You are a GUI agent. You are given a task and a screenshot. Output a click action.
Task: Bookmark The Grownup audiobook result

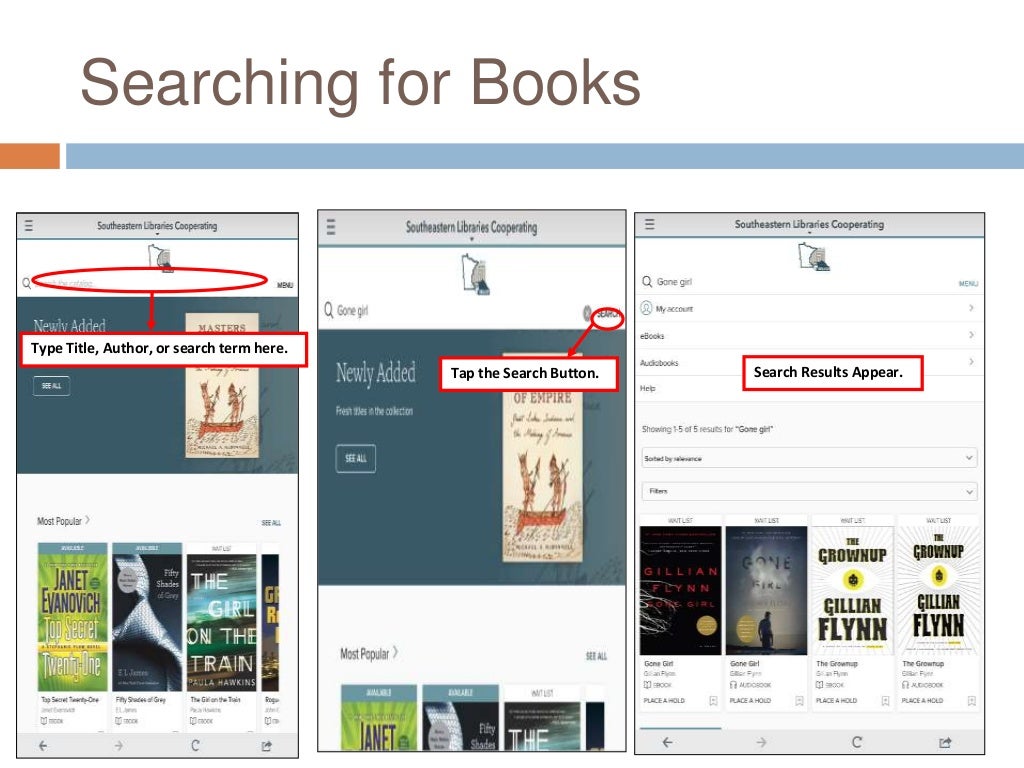point(972,701)
